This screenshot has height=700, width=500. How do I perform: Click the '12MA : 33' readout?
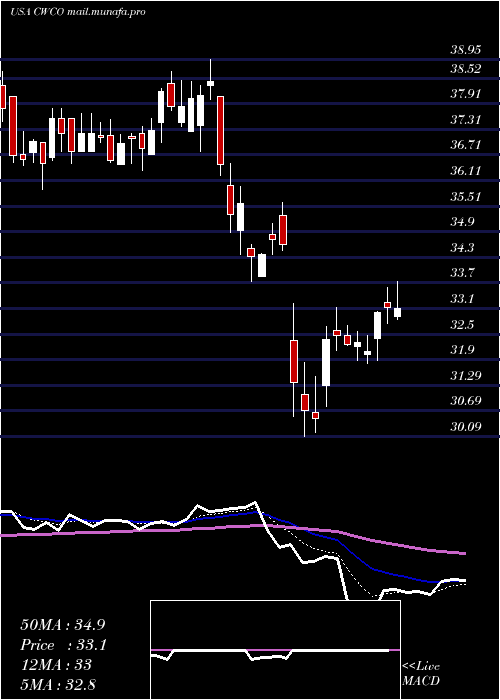tap(56, 665)
